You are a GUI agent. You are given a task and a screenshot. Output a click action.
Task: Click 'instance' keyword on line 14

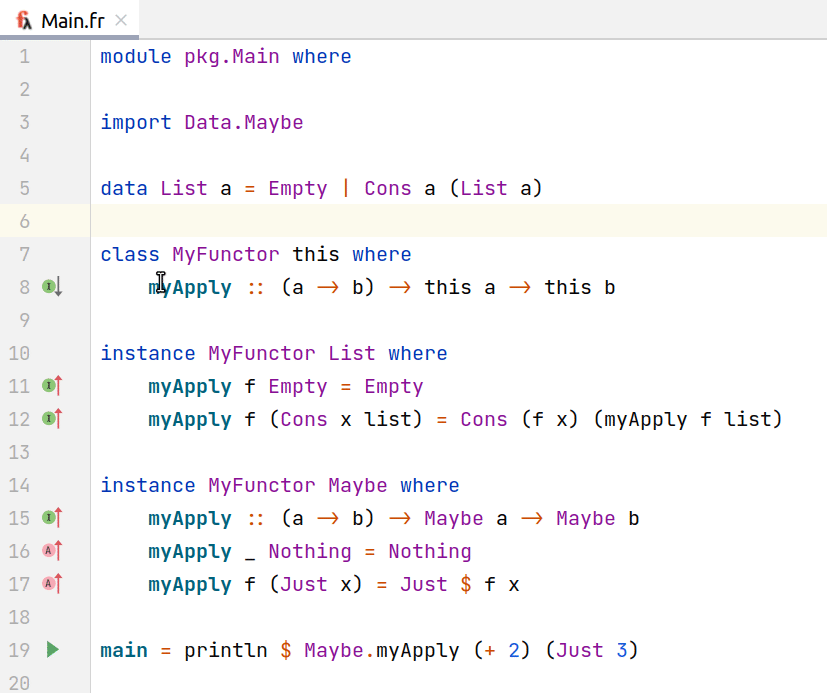coord(148,485)
